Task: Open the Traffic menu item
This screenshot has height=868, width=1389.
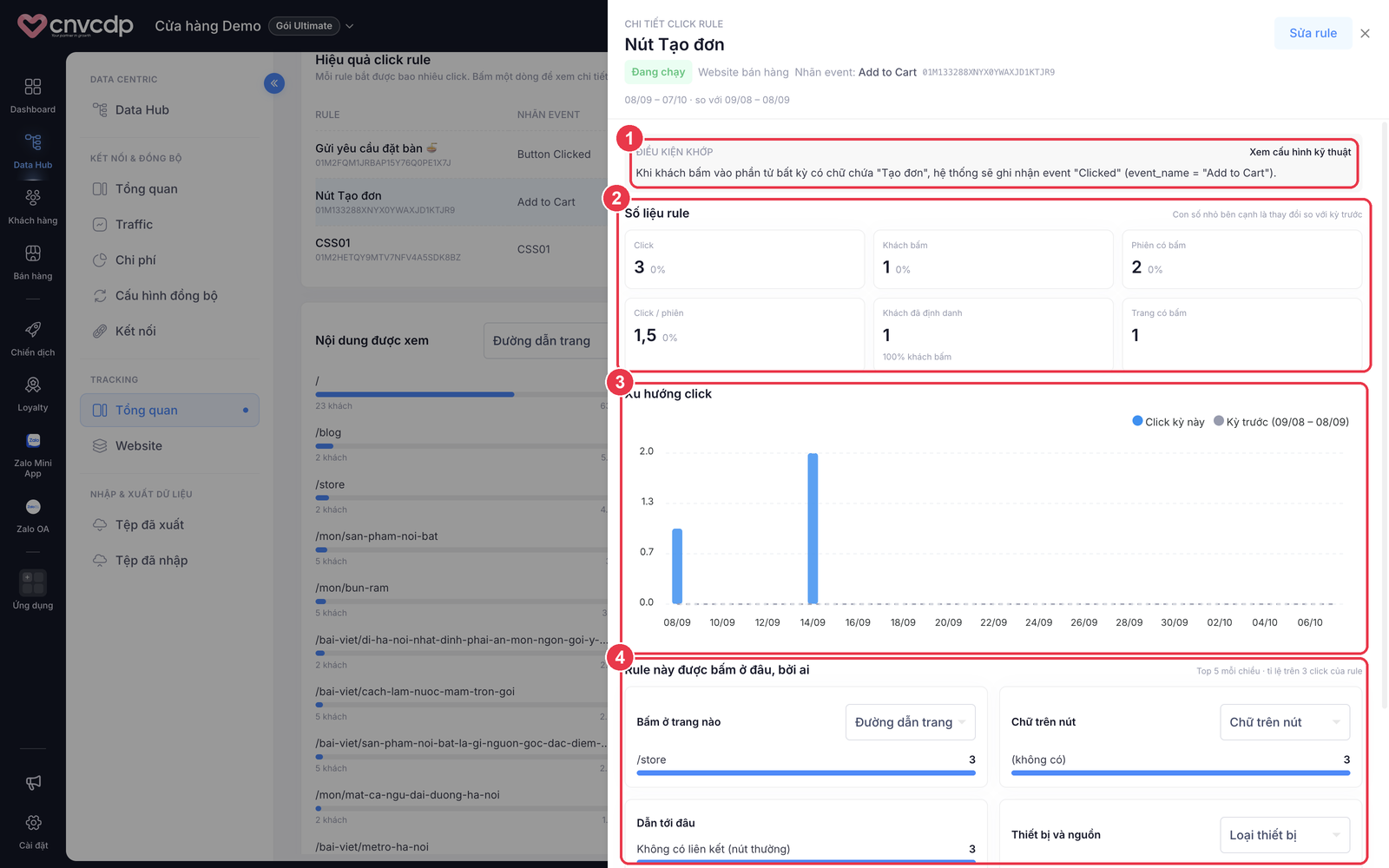Action: tap(169, 225)
